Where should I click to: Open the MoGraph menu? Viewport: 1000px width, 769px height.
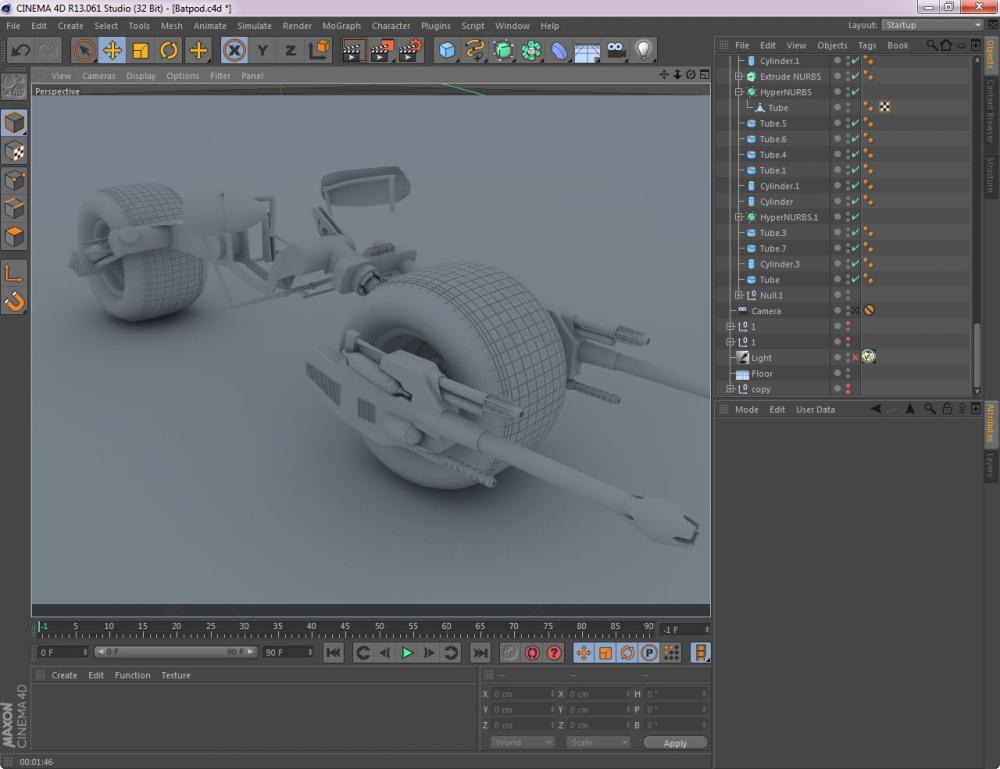341,26
